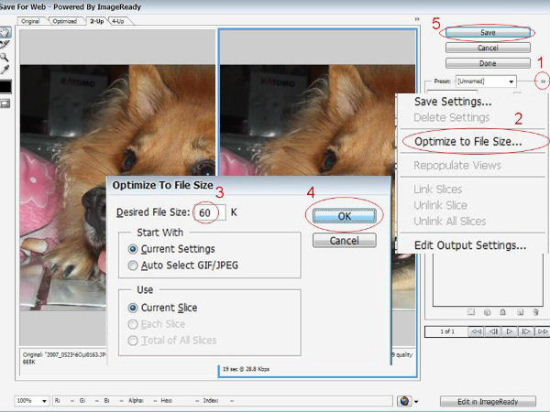
Task: Select the Slice Select tool
Action: pyautogui.click(x=5, y=45)
